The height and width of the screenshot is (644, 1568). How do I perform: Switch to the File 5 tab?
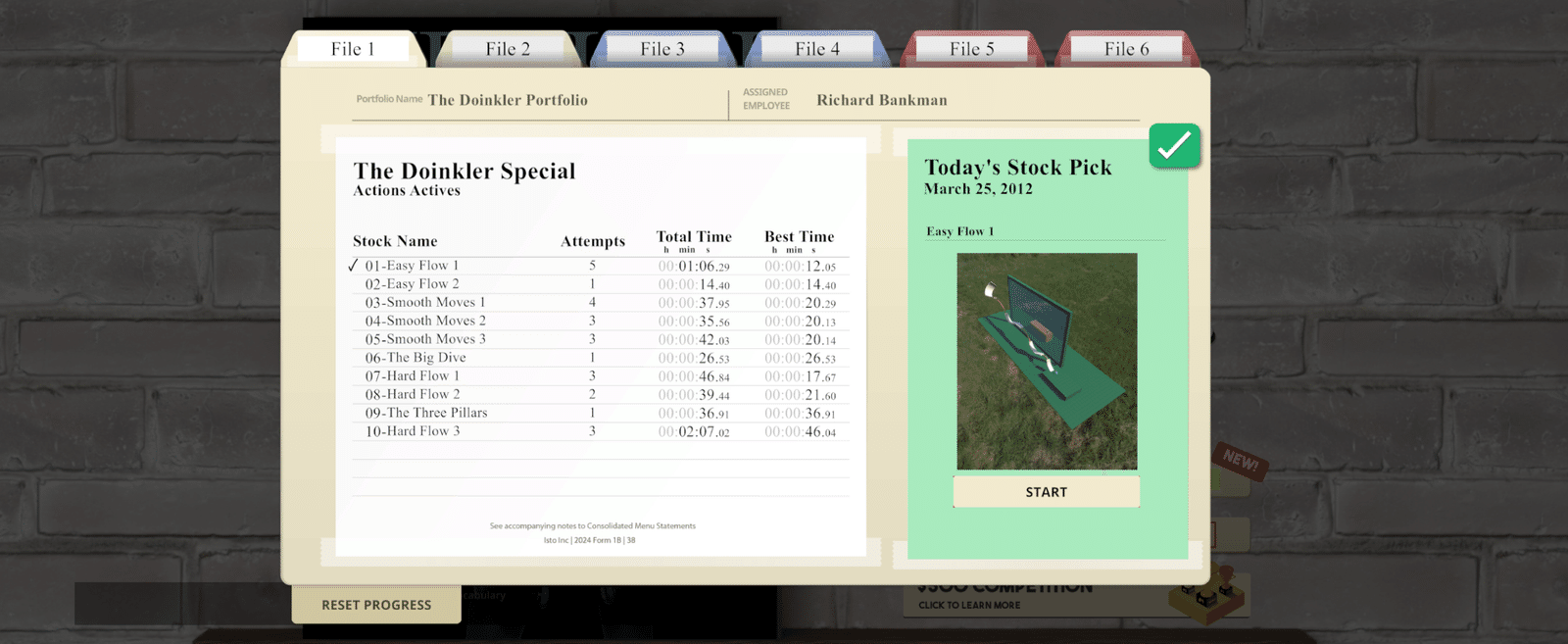(972, 49)
